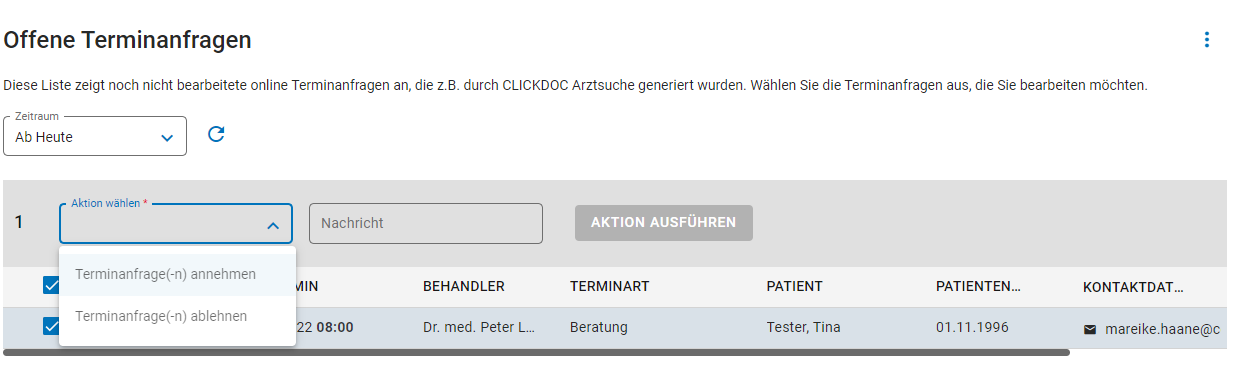Select the Dr. med. Peter L… cell

479,327
